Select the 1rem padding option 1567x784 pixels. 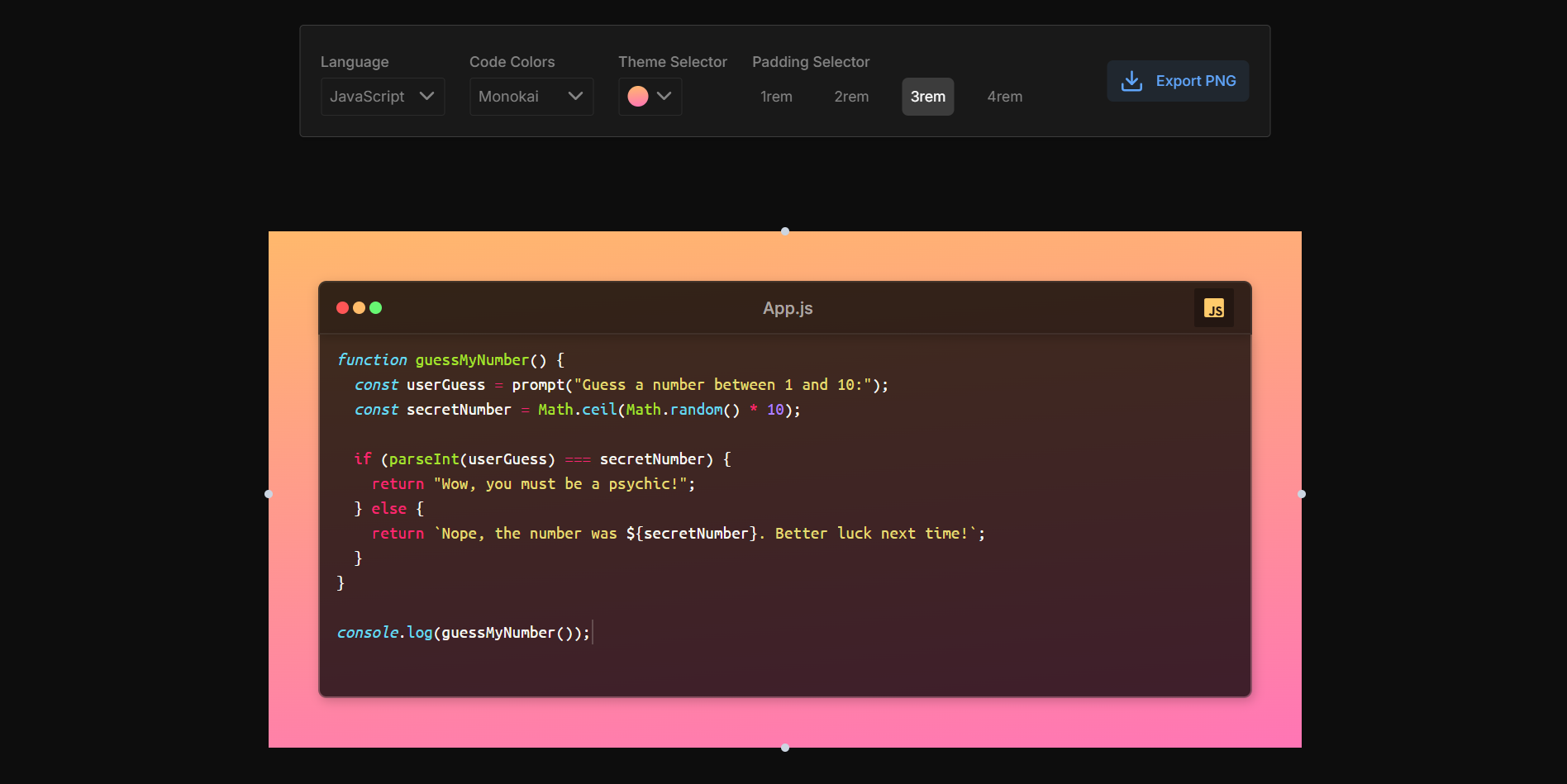pyautogui.click(x=776, y=96)
